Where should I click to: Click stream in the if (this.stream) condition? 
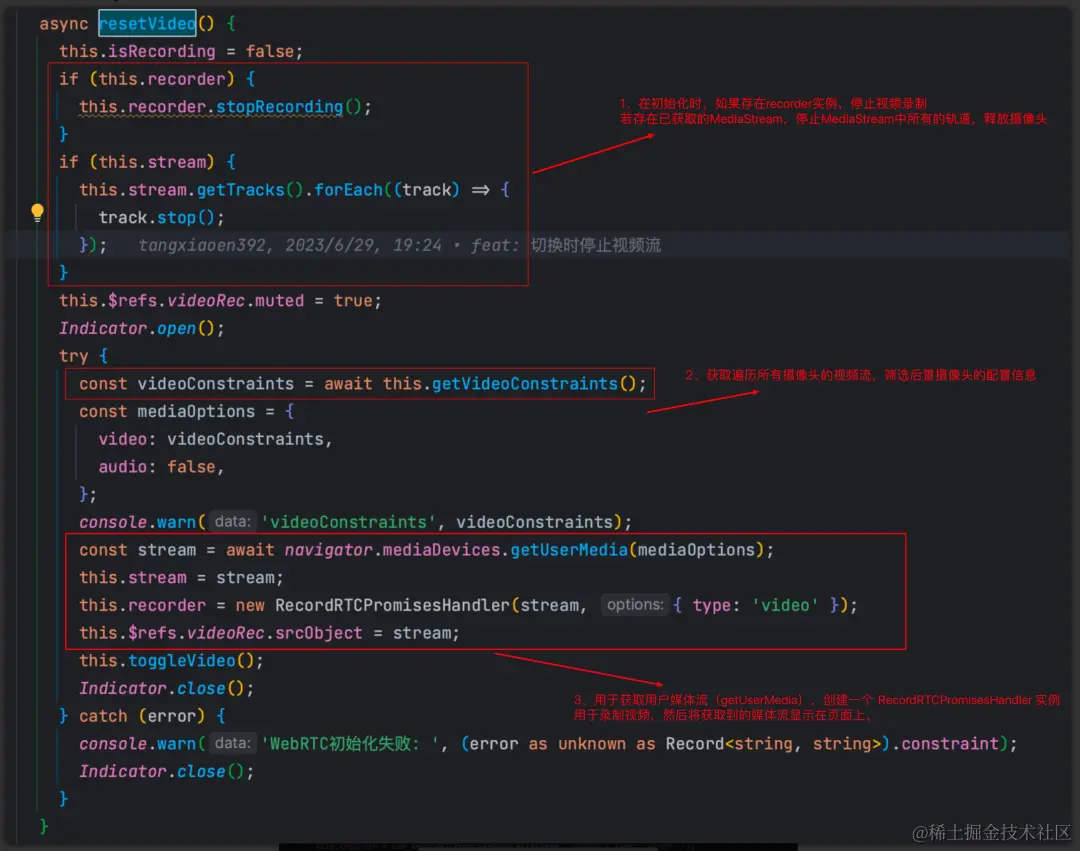pyautogui.click(x=176, y=162)
